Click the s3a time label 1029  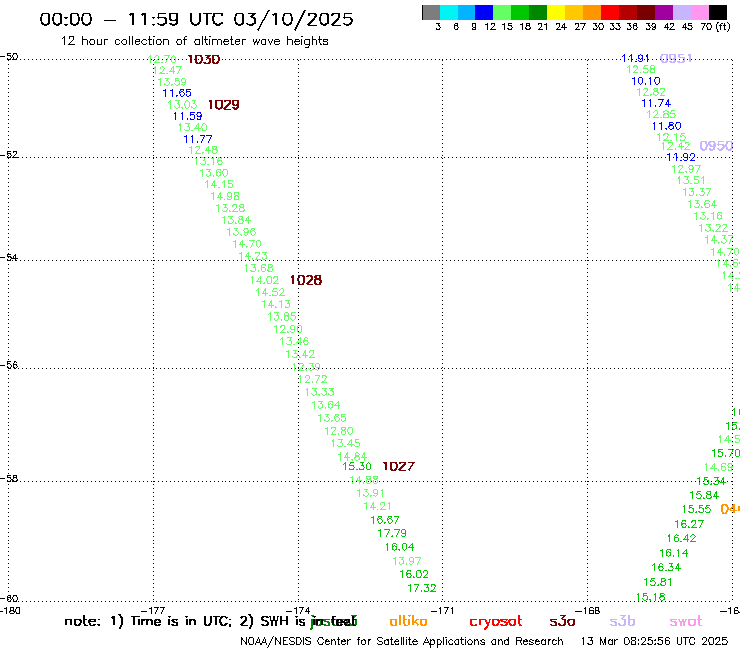point(224,105)
